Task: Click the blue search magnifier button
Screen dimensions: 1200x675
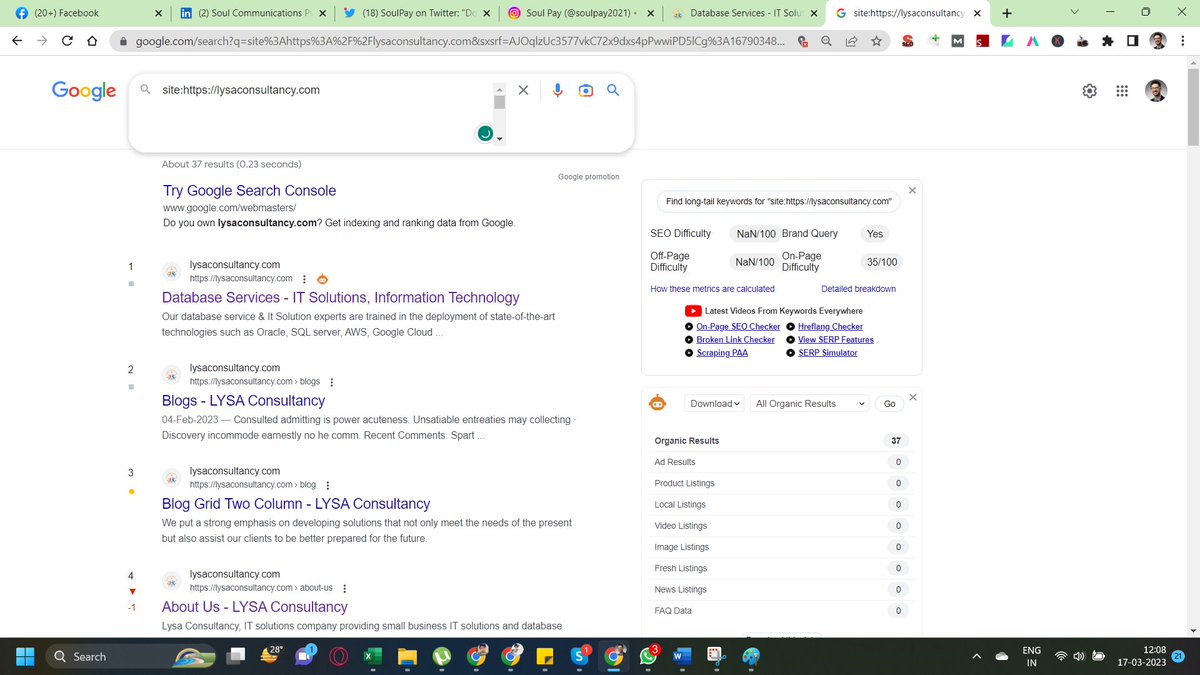Action: (x=613, y=90)
